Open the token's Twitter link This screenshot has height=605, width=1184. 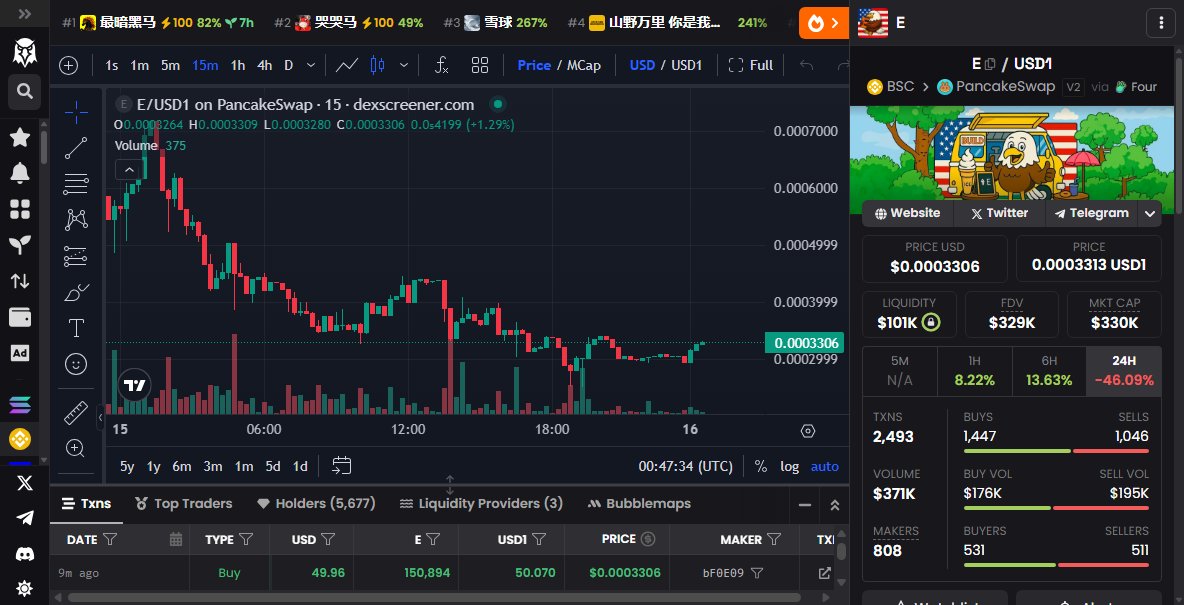click(x=999, y=213)
